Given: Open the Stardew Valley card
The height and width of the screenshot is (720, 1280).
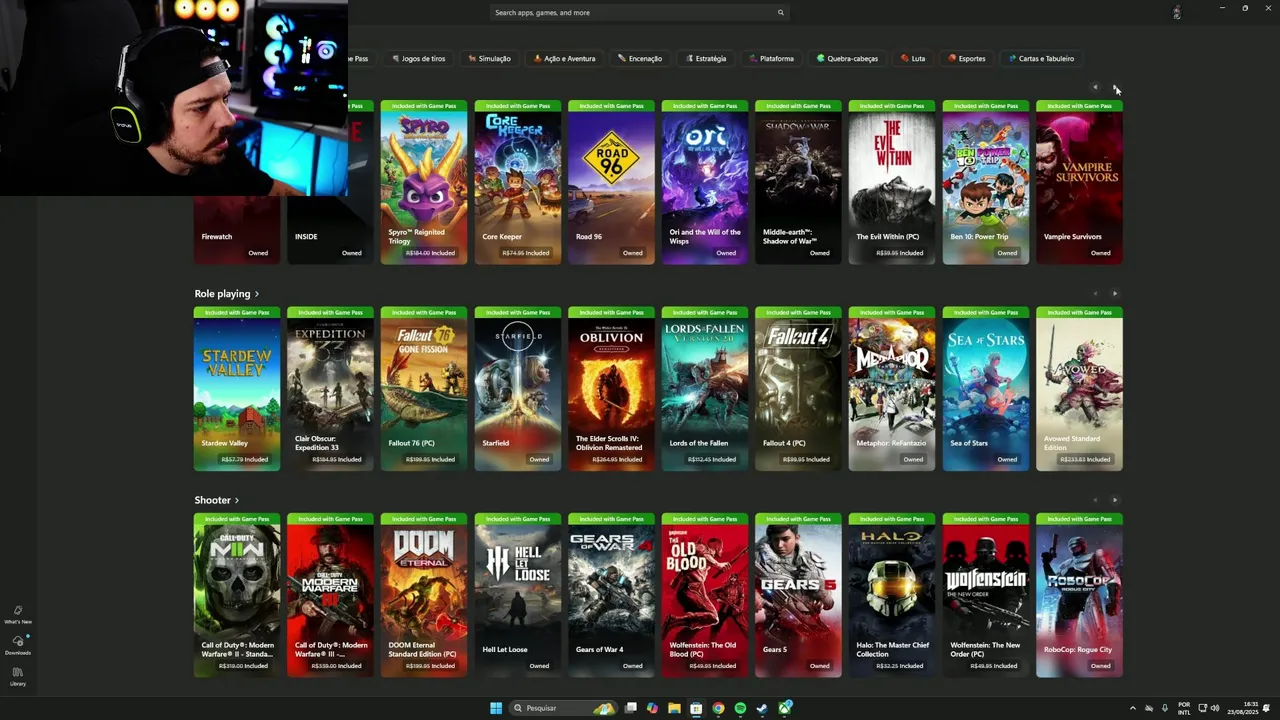Looking at the screenshot, I should coord(237,389).
